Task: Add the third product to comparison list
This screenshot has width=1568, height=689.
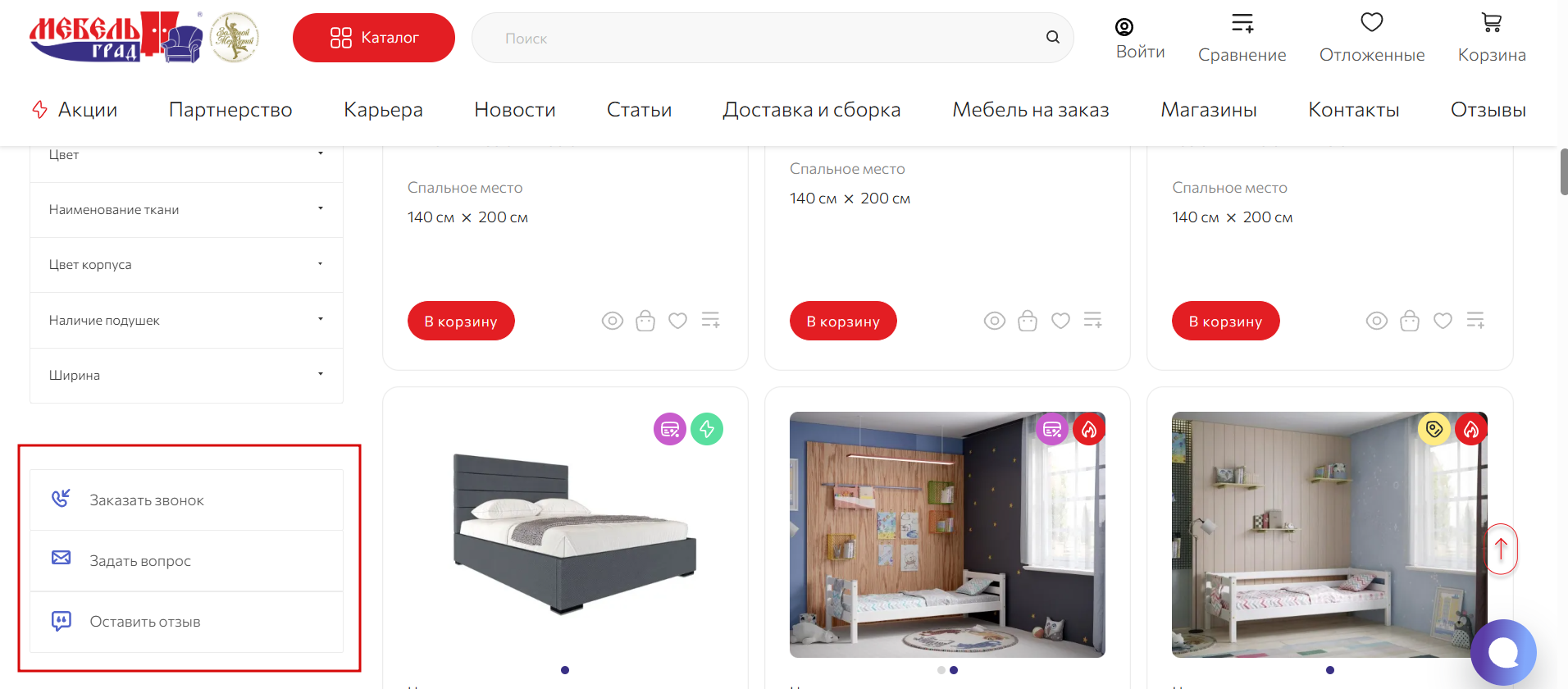Action: coord(1475,321)
